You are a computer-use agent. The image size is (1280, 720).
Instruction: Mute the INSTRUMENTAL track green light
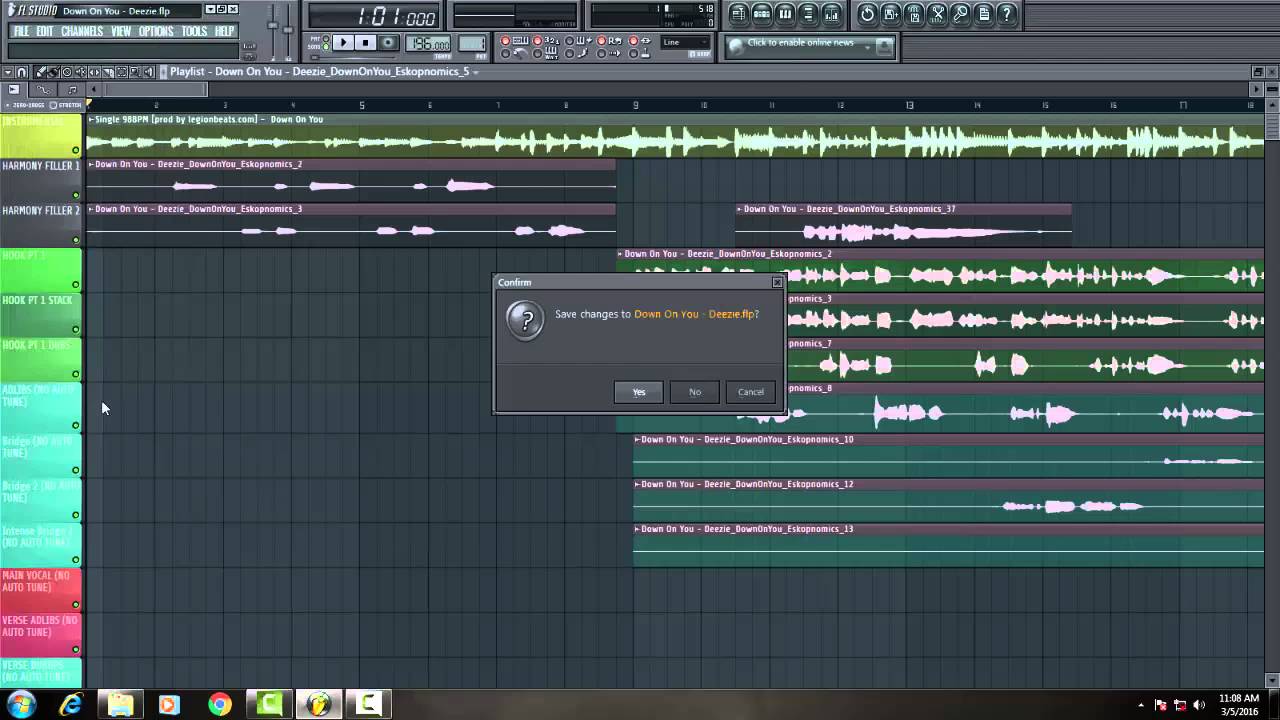tap(75, 150)
